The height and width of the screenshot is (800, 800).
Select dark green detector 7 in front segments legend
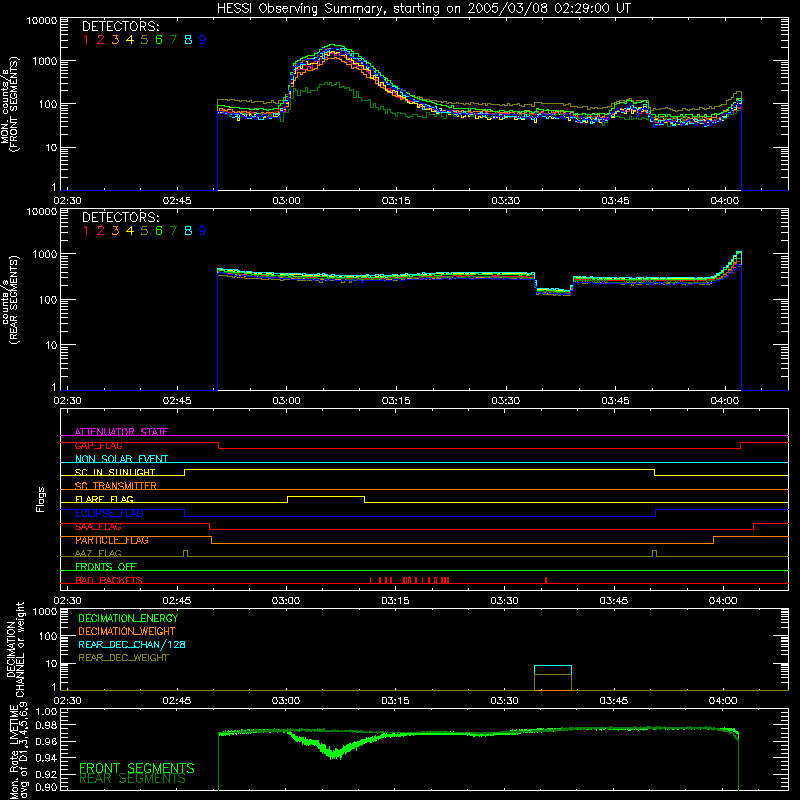[173, 40]
